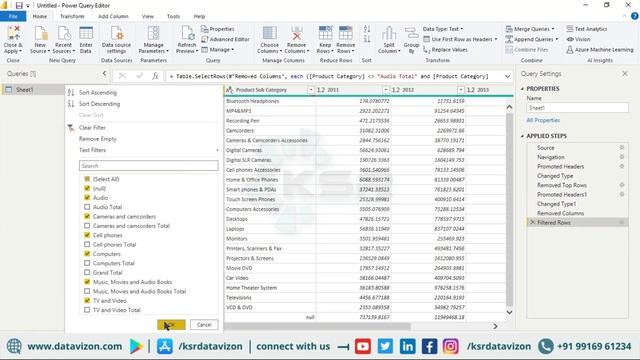Check the Grand Total checkbox
Viewport: 640px width, 360px height.
(x=87, y=273)
